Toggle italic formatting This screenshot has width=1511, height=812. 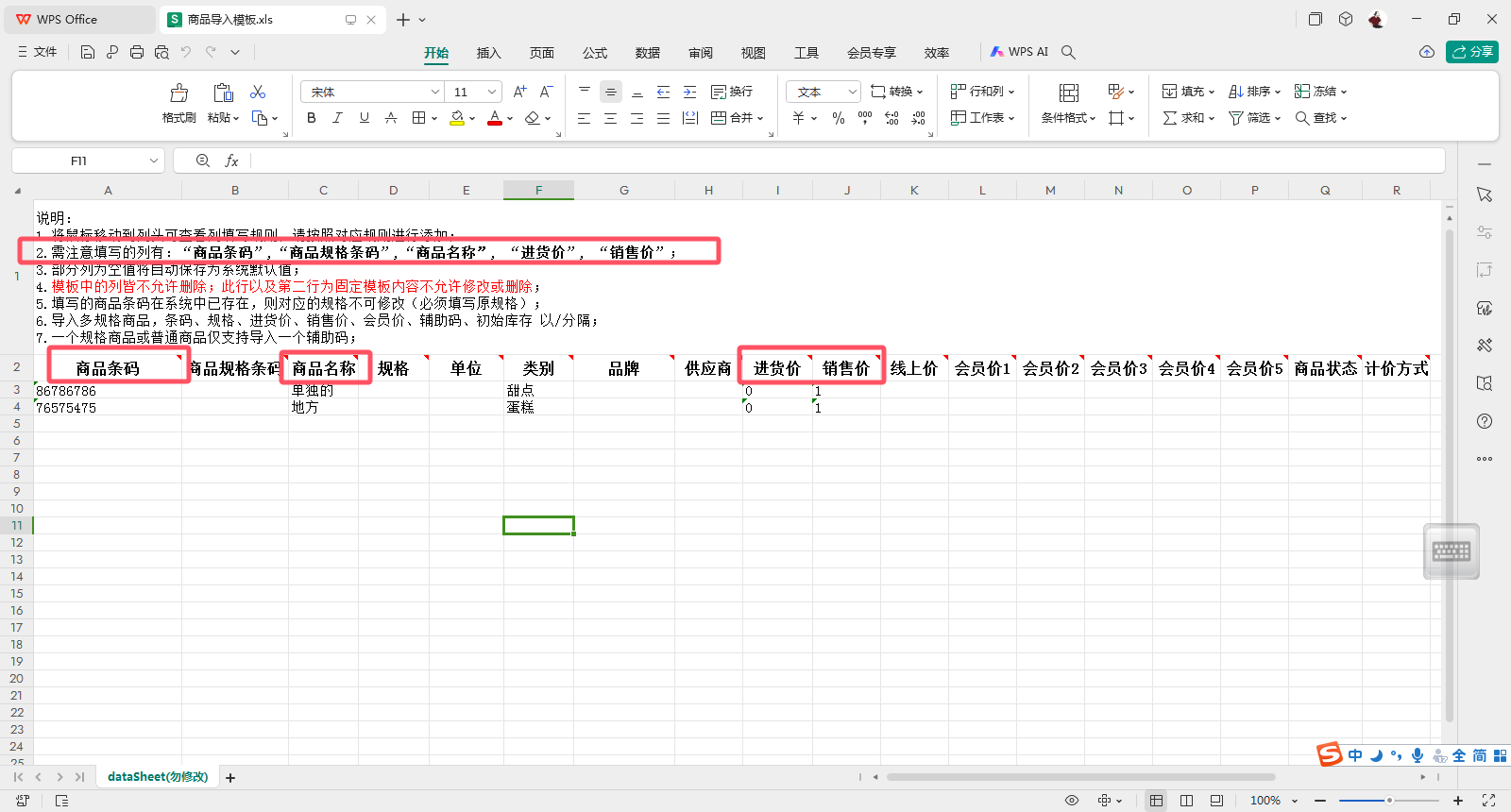337,118
